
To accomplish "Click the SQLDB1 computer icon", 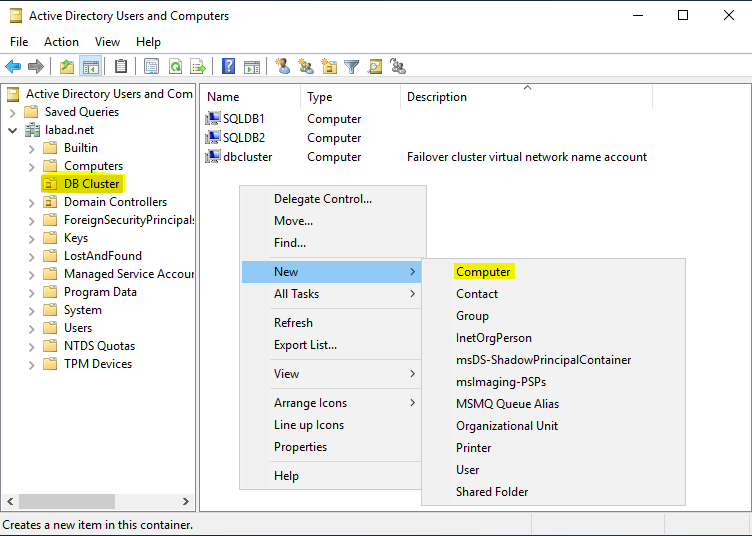I will click(x=212, y=118).
